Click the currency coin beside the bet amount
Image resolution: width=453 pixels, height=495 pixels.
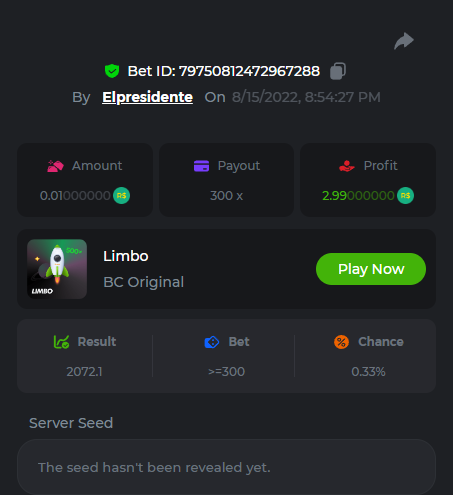pyautogui.click(x=122, y=196)
